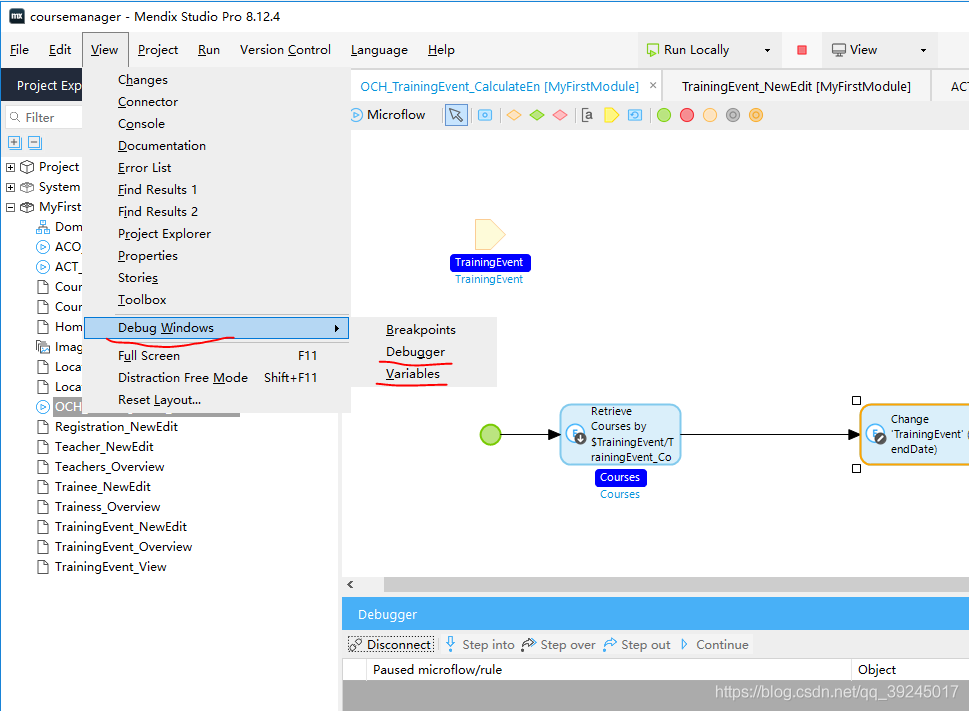Switch to TrainingEvent_NewEdit tab
Viewport: 969px width, 711px height.
(796, 87)
